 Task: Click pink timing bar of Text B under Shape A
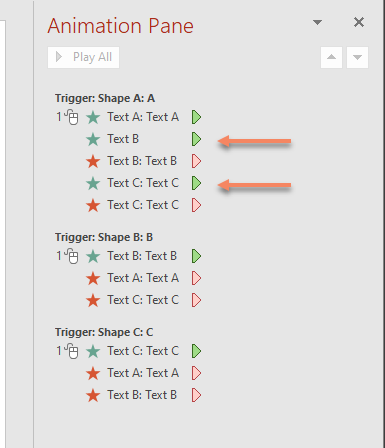click(196, 161)
